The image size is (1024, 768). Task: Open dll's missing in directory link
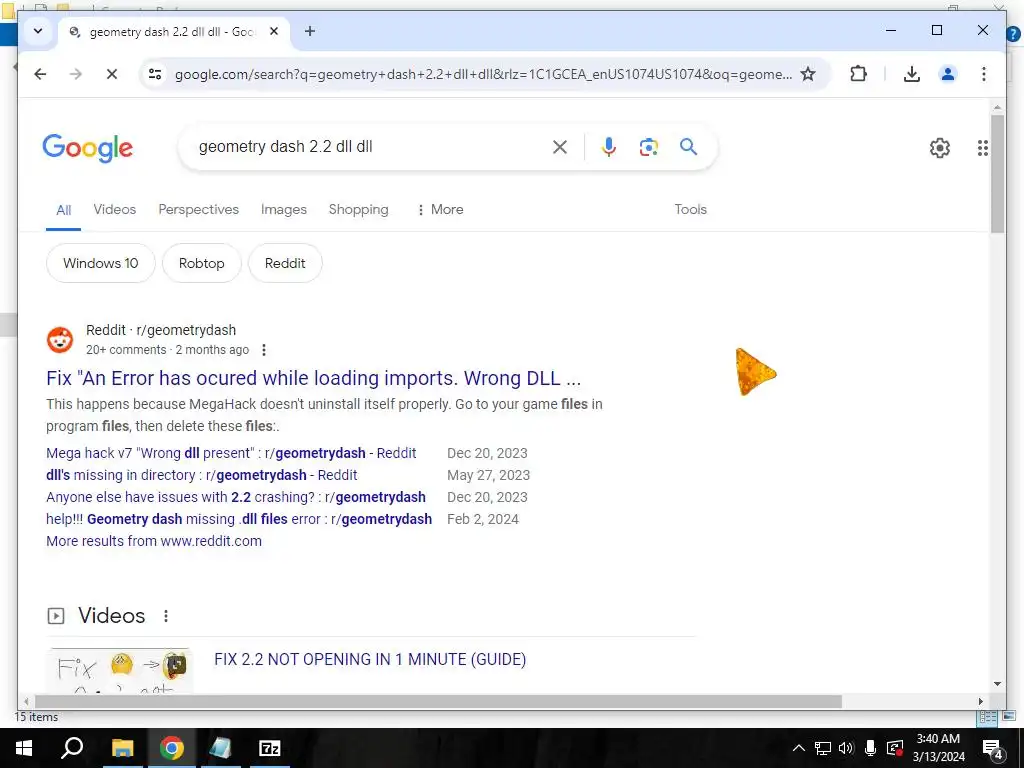pos(202,475)
